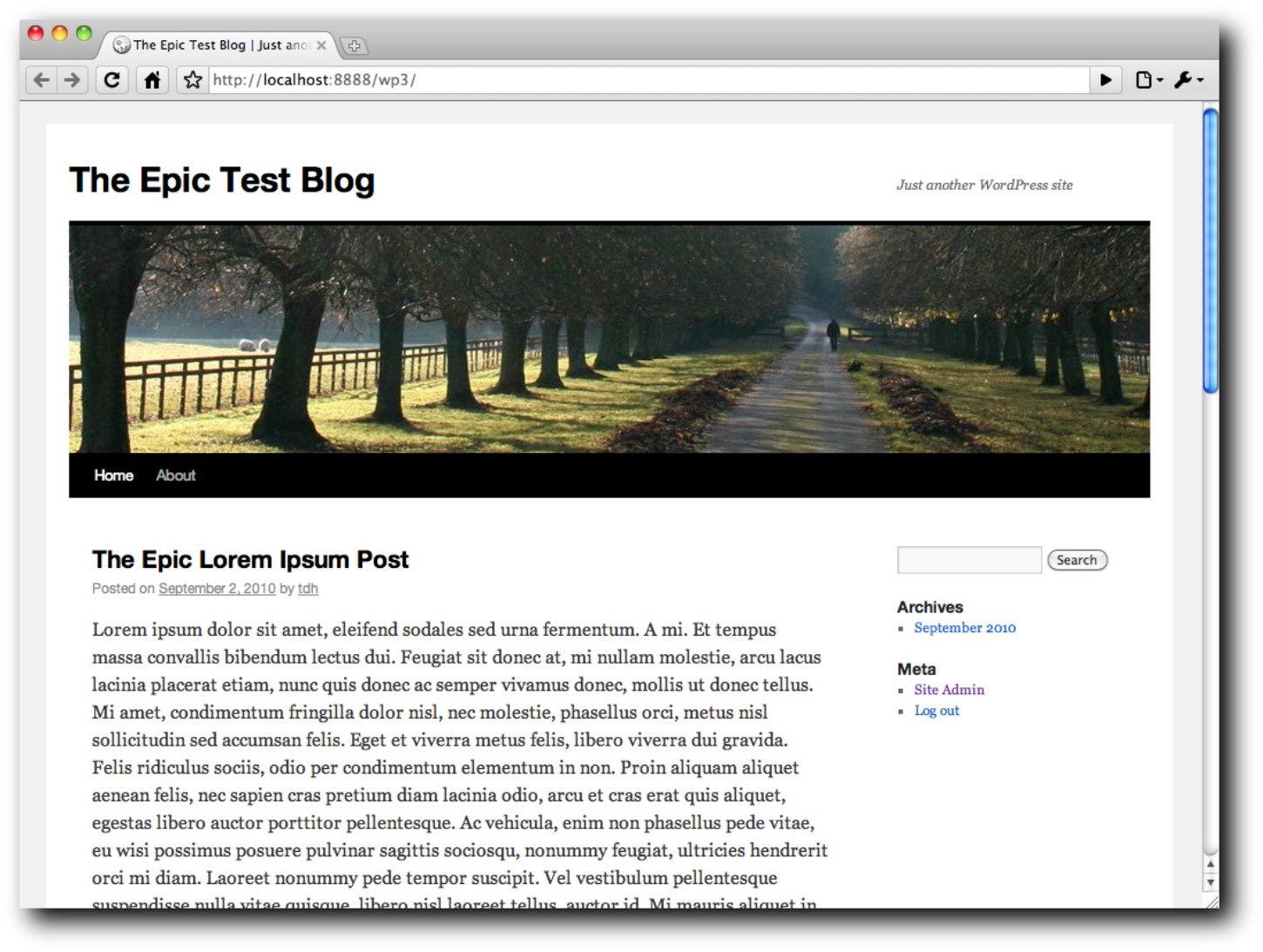
Task: Open author tdh's link
Action: pyautogui.click(x=307, y=589)
